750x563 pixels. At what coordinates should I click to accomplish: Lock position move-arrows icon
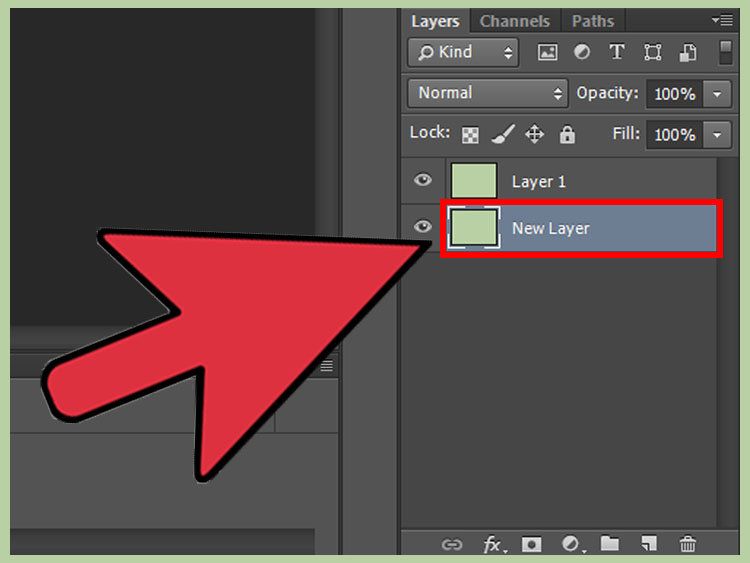(x=534, y=134)
